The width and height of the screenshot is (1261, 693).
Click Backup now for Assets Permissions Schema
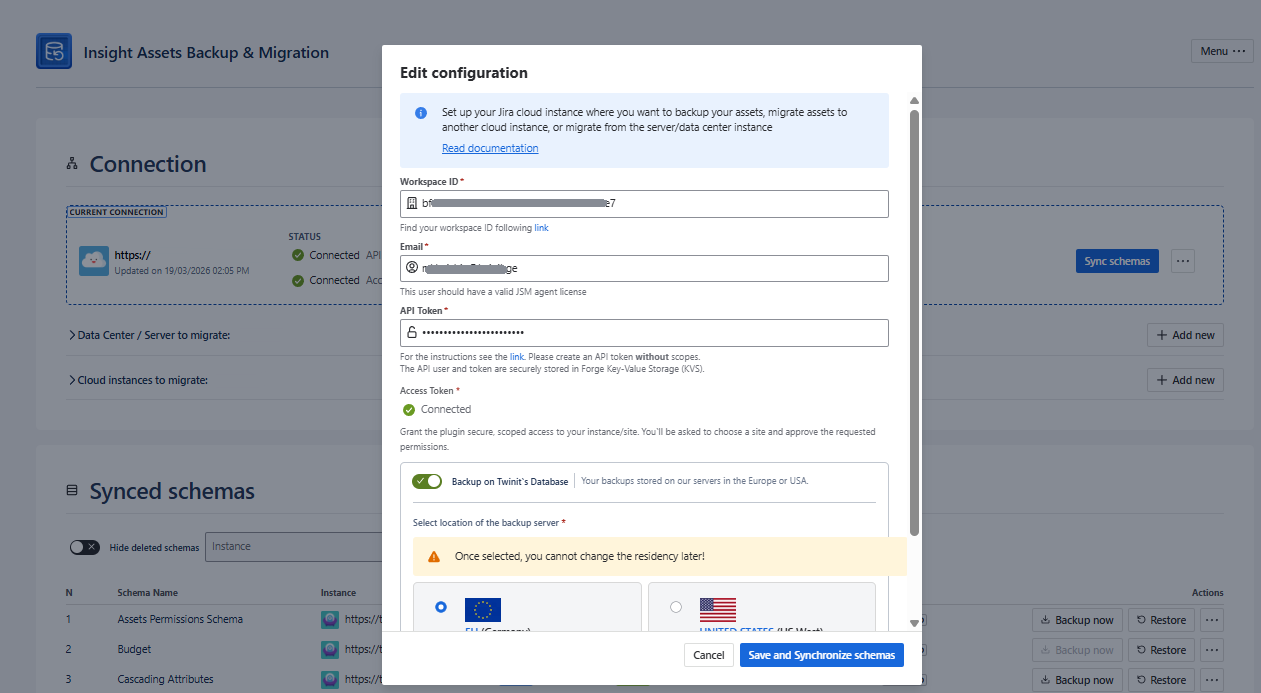point(1077,620)
